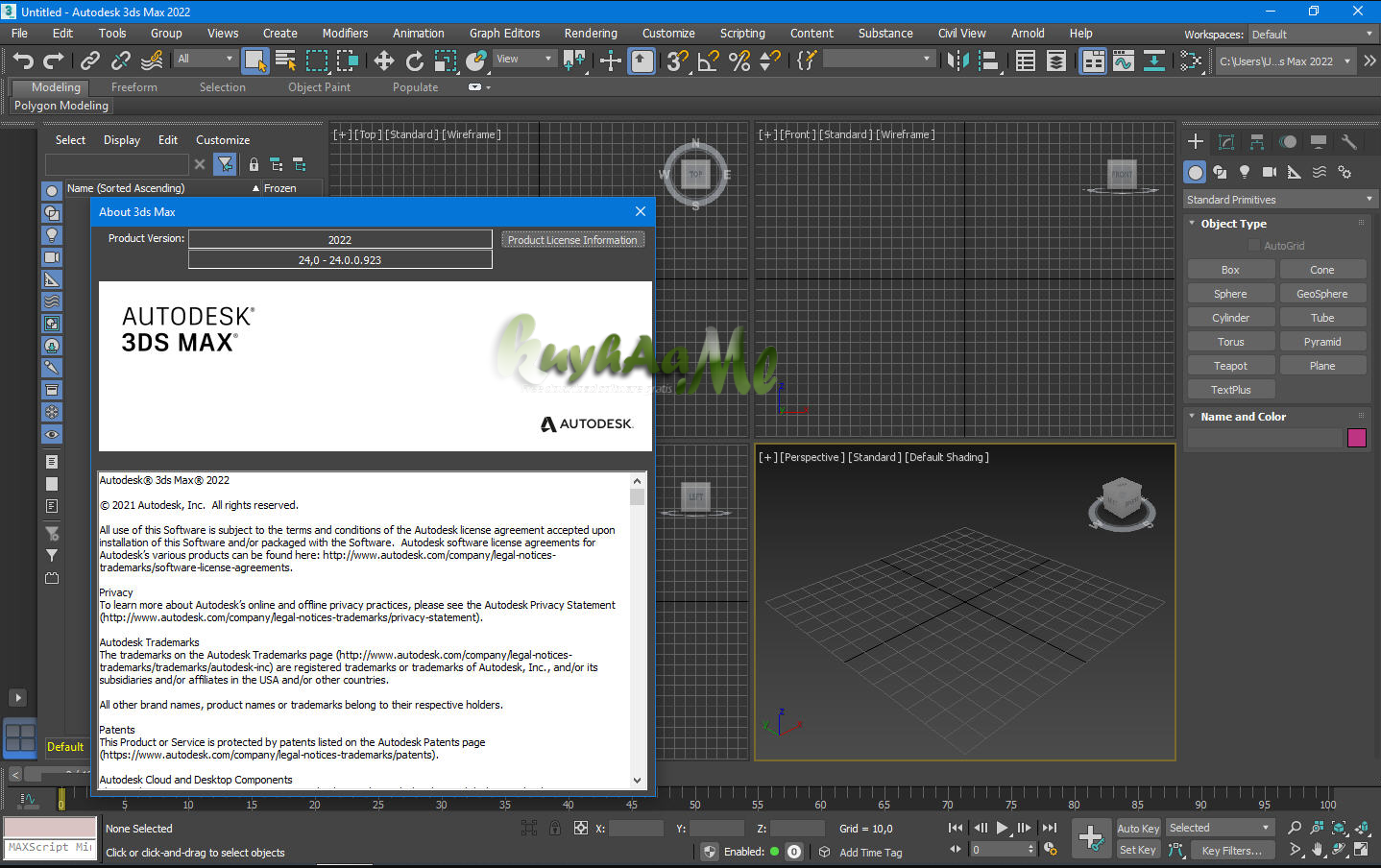
Task: Open the Curve Editor icon
Action: [1124, 60]
